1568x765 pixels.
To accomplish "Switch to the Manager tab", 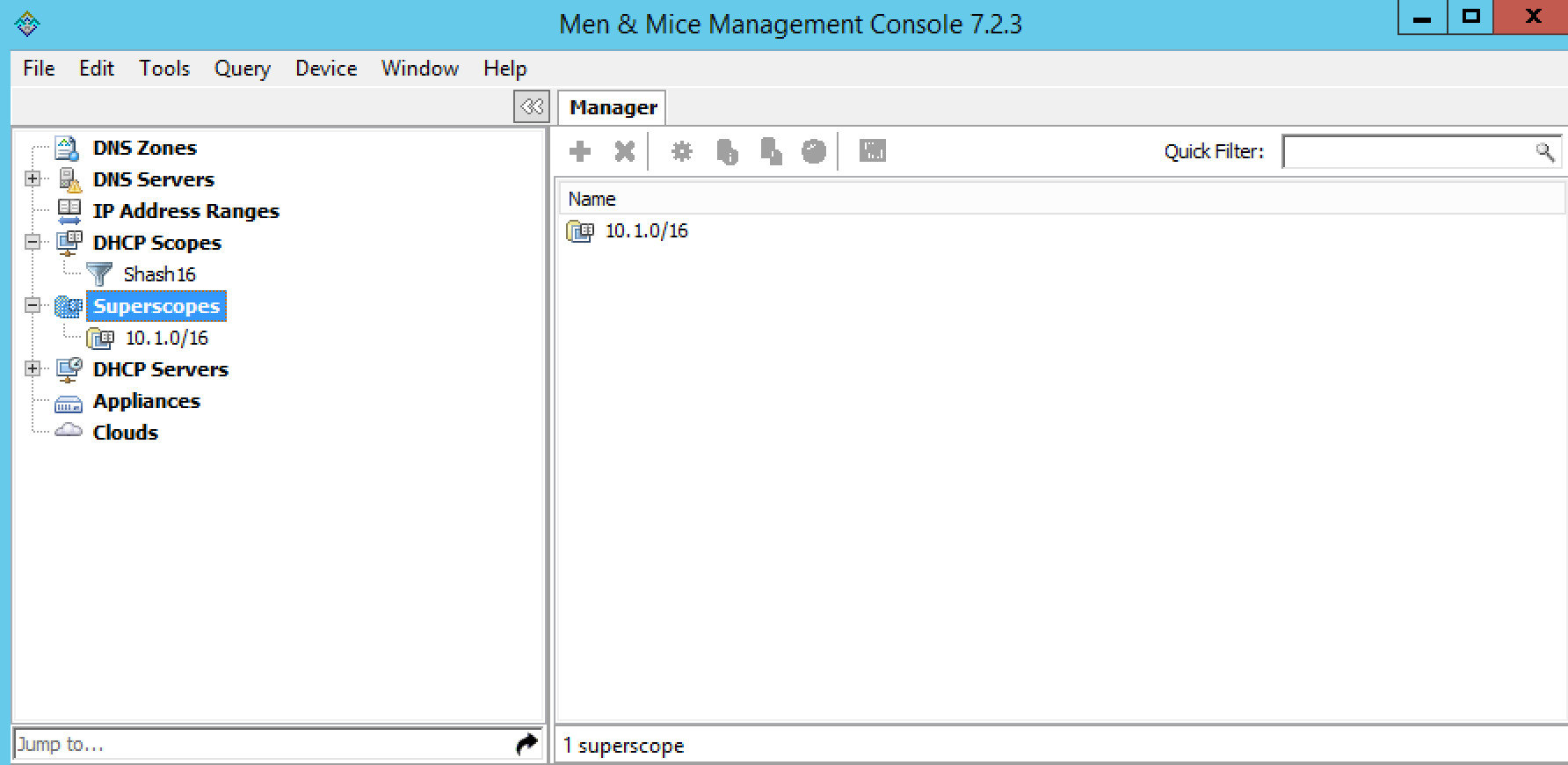I will (613, 107).
